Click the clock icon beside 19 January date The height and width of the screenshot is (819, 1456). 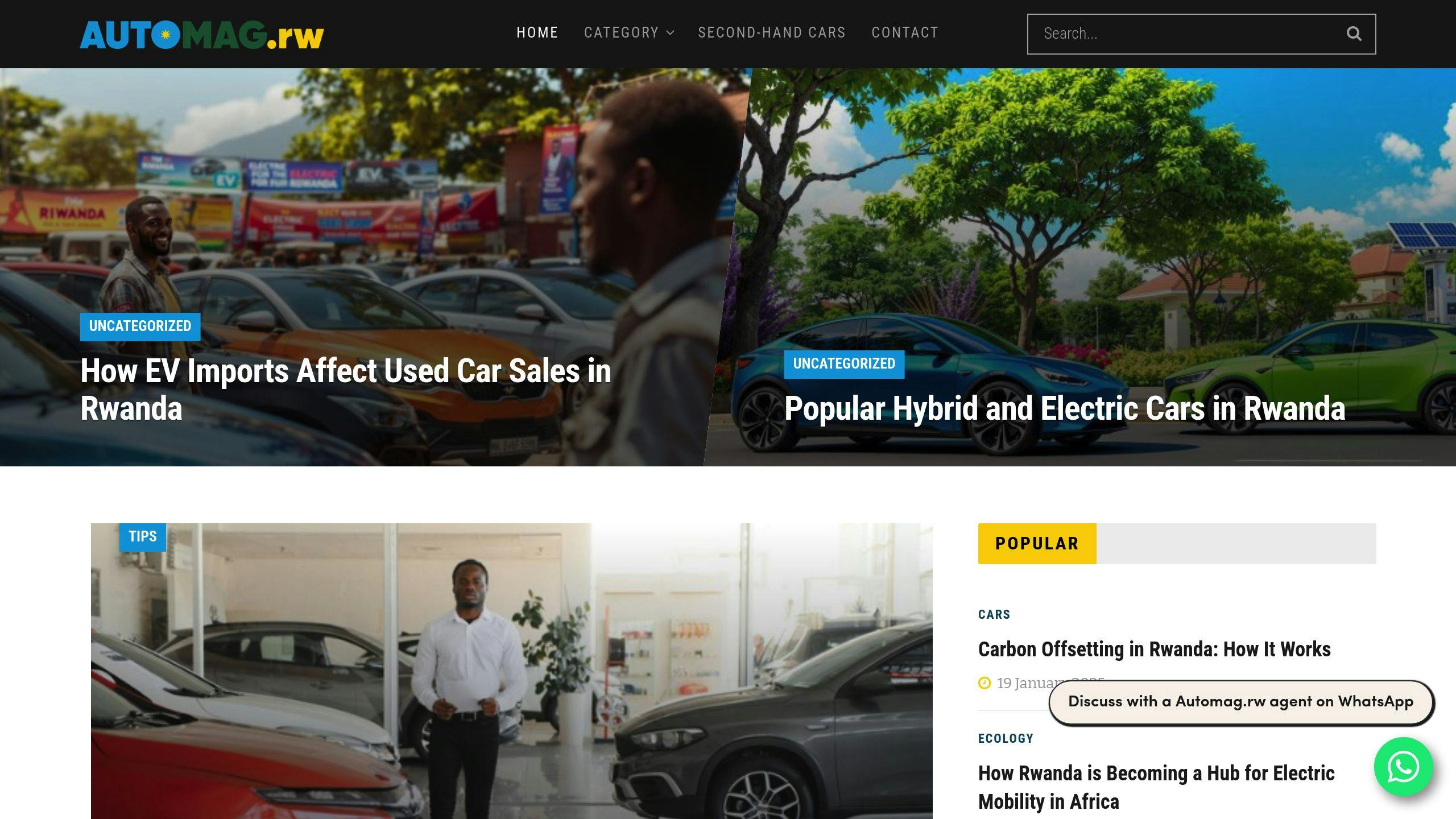click(985, 683)
